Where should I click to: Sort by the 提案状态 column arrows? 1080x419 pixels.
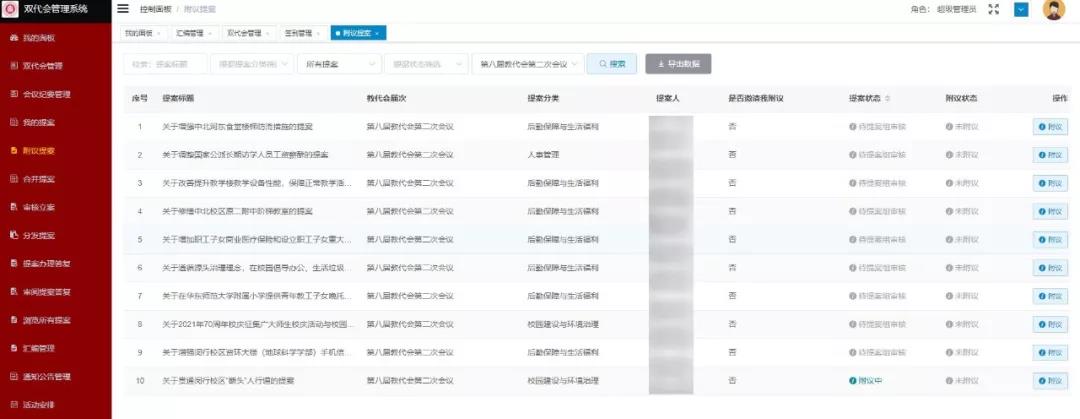click(888, 99)
